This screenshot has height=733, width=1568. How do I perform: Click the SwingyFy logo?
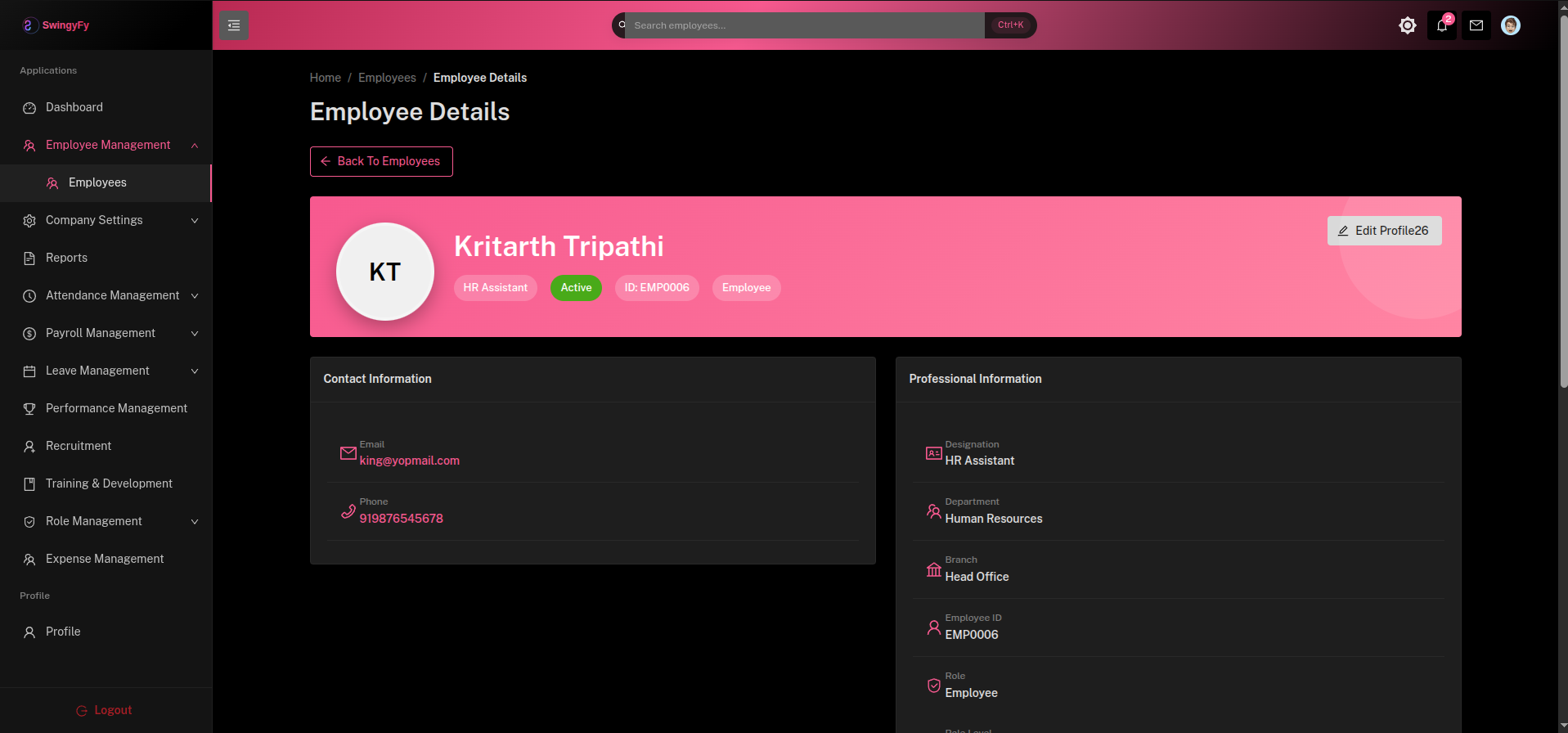click(56, 25)
